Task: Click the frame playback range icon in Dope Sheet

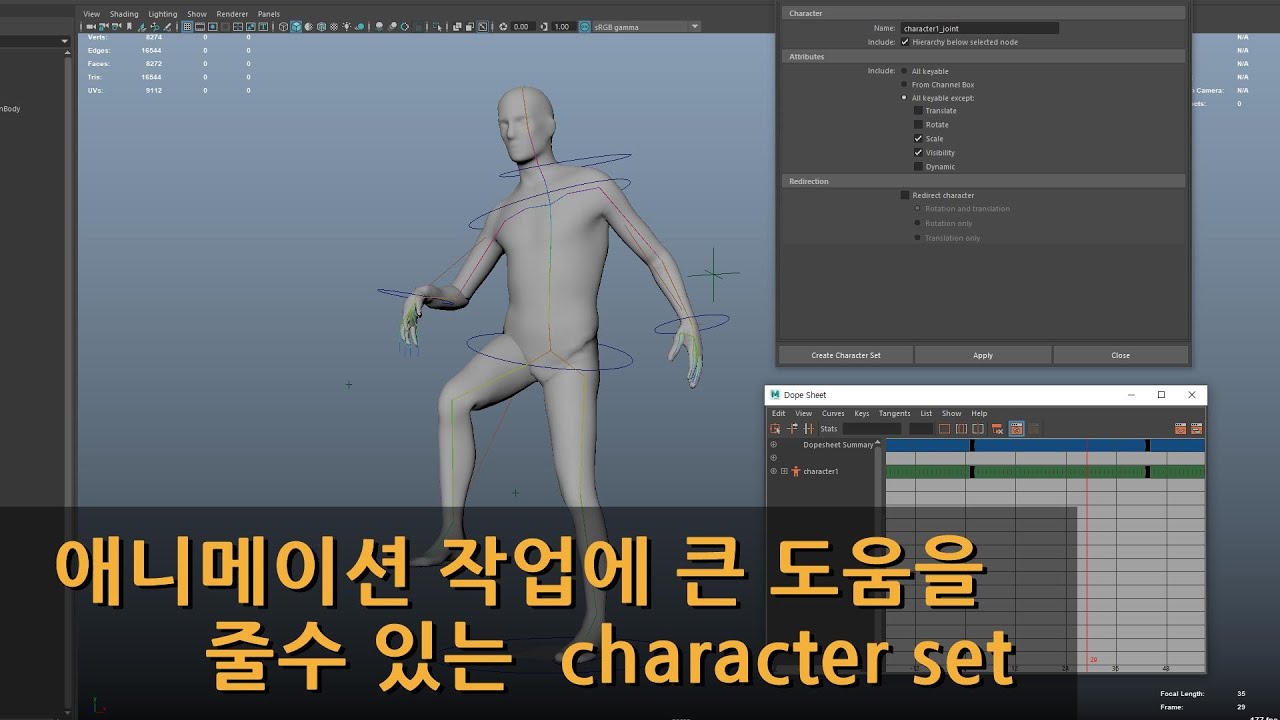Action: [961, 429]
